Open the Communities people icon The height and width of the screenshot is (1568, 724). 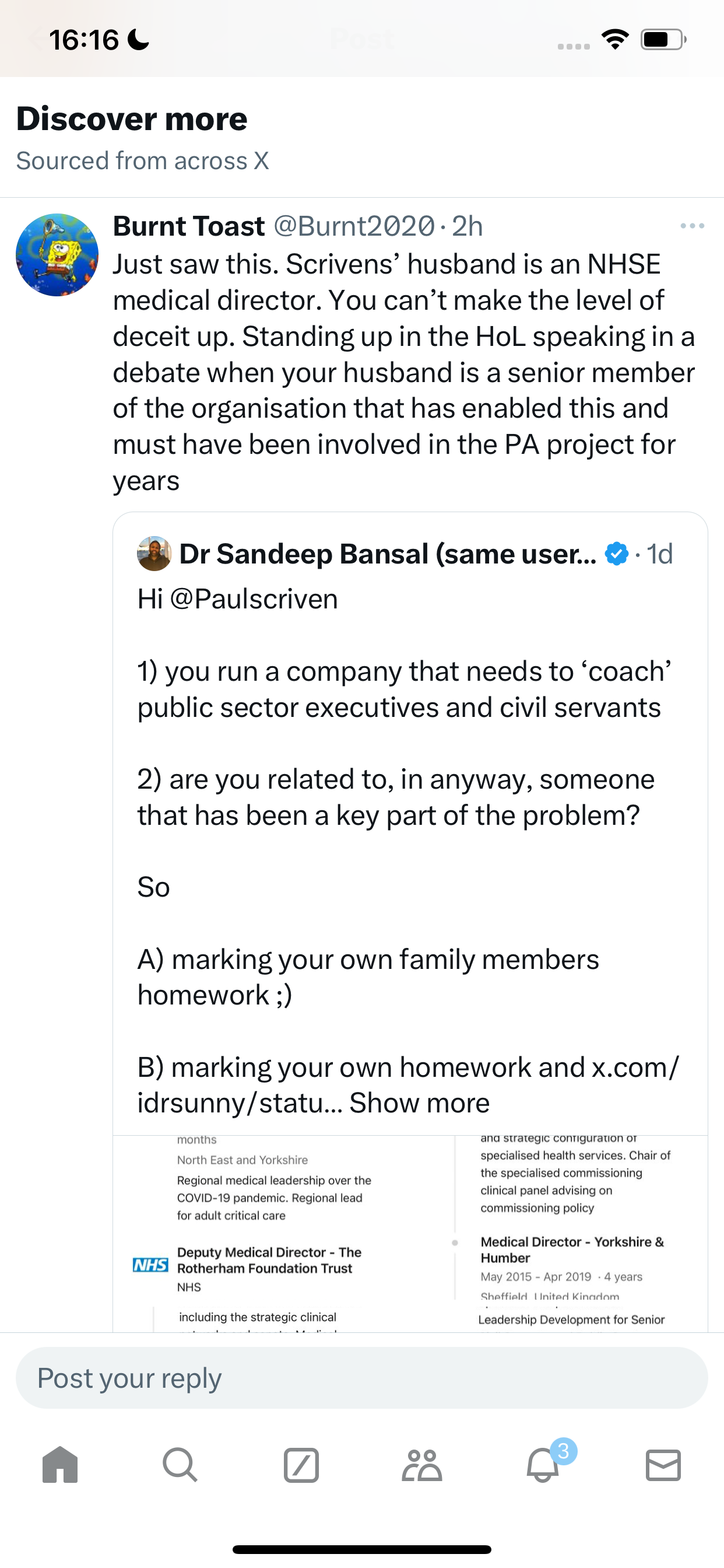coord(421,1465)
